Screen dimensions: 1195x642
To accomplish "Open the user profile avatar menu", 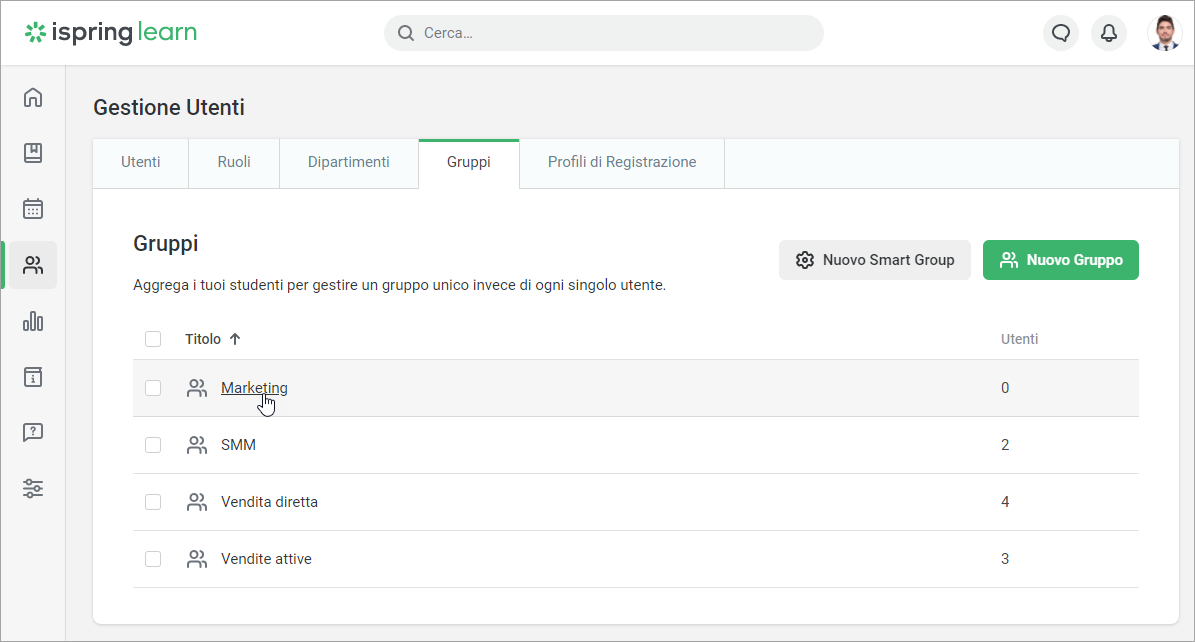I will pyautogui.click(x=1164, y=33).
